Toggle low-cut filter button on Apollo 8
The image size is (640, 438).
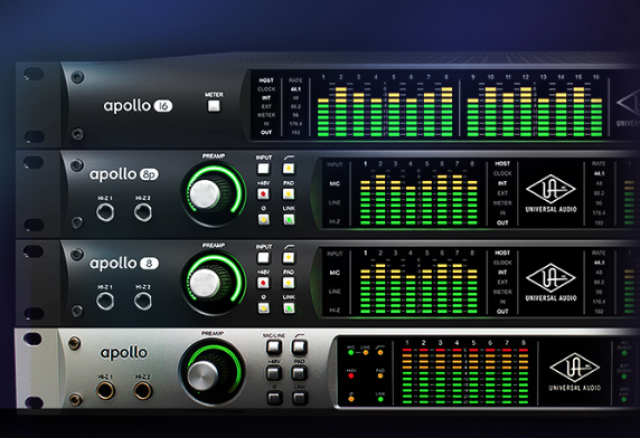point(289,258)
